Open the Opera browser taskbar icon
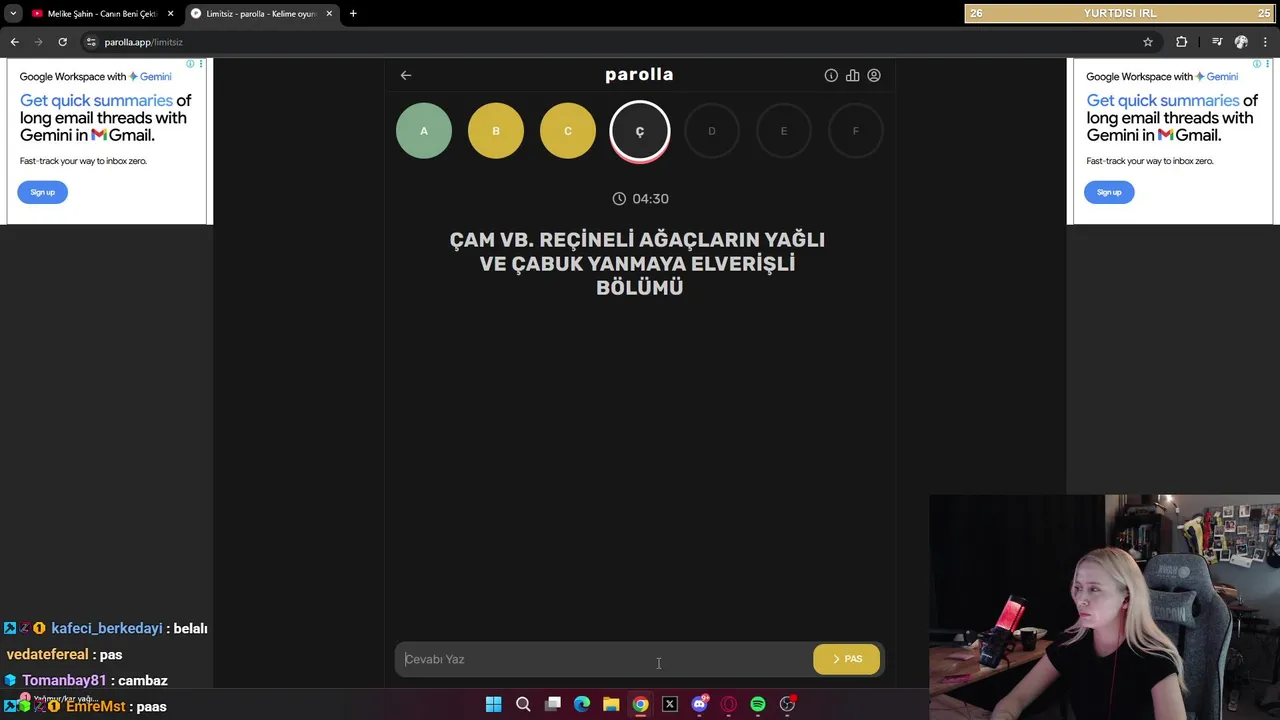Viewport: 1280px width, 720px height. 729,705
